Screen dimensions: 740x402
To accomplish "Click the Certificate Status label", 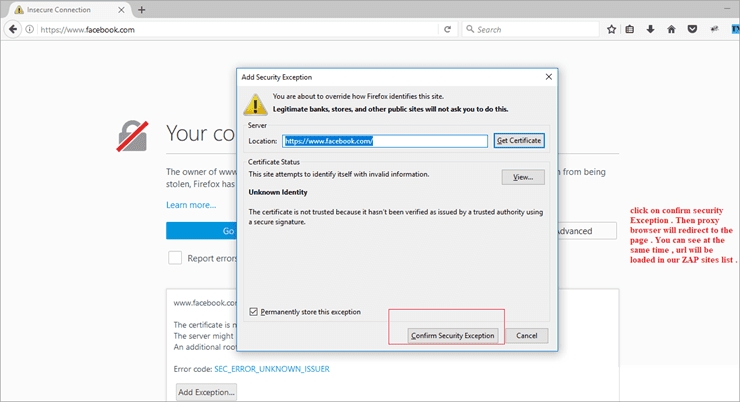I will coord(274,162).
